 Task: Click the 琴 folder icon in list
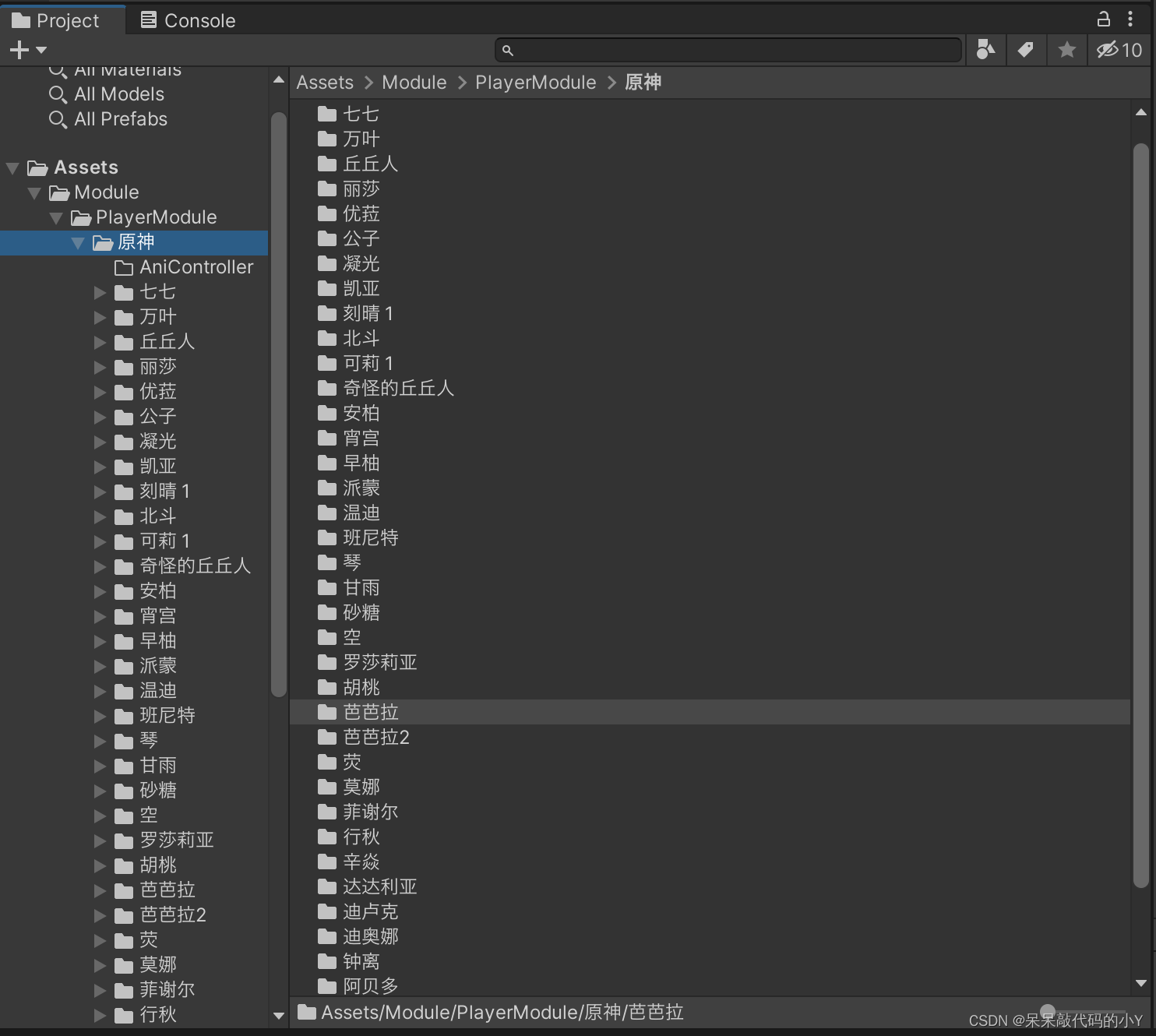point(327,563)
